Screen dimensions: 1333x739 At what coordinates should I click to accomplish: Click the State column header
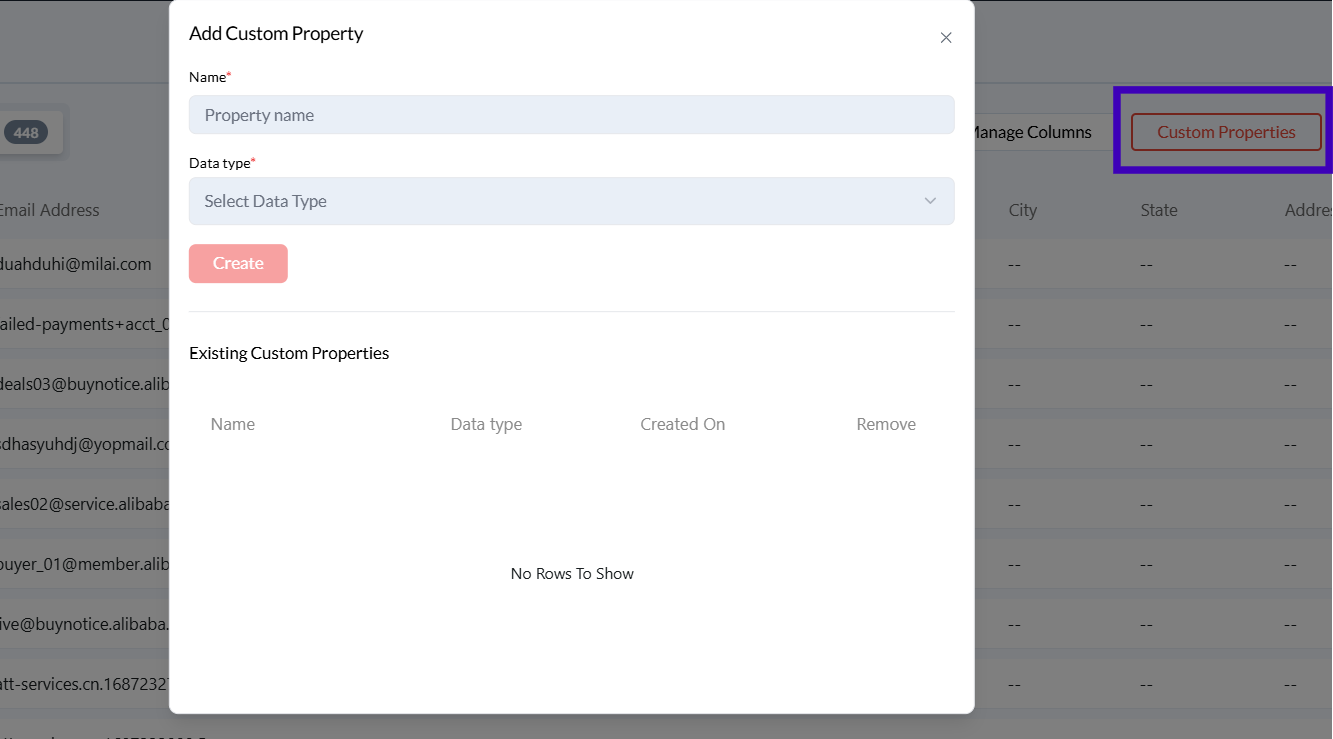1159,210
